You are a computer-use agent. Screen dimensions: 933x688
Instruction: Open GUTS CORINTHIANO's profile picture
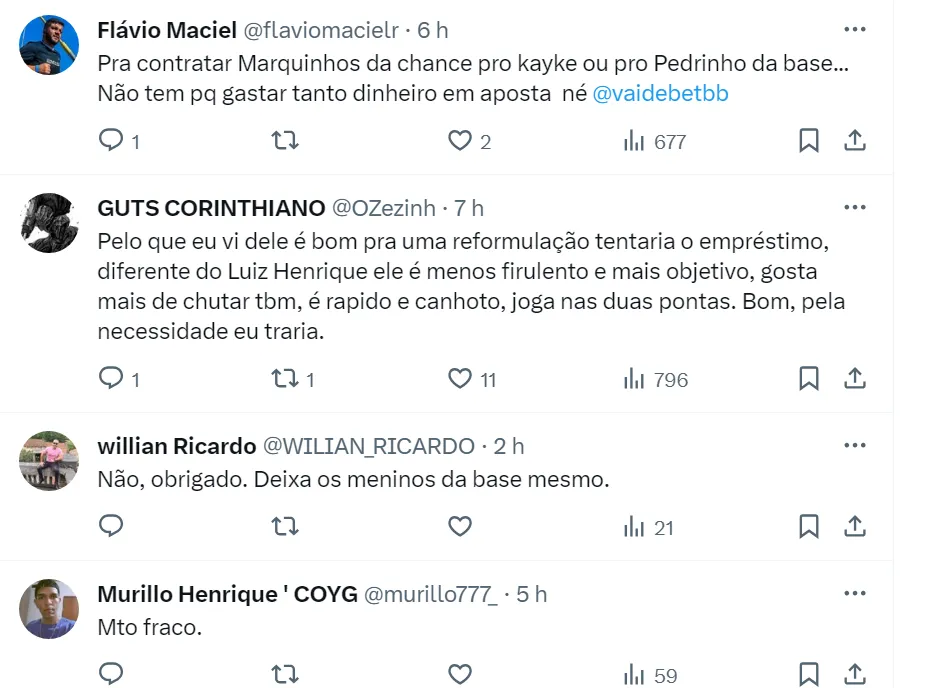(49, 223)
